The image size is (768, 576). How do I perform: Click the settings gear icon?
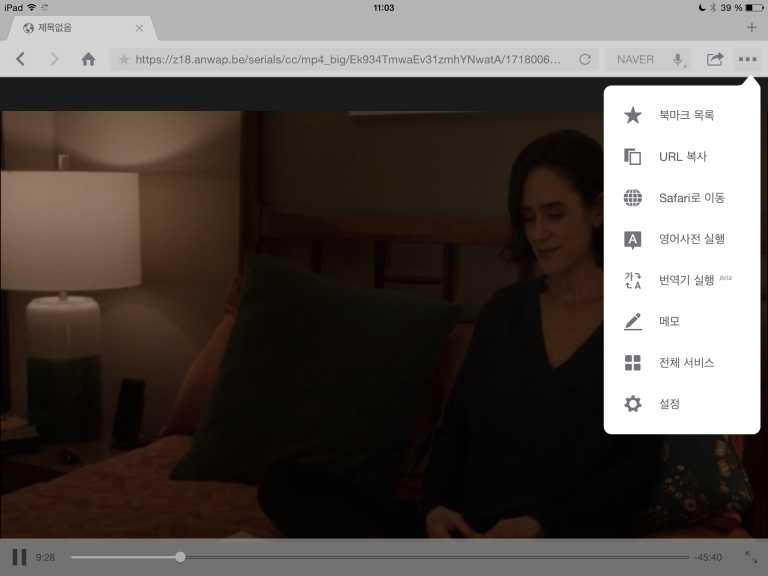[x=633, y=404]
